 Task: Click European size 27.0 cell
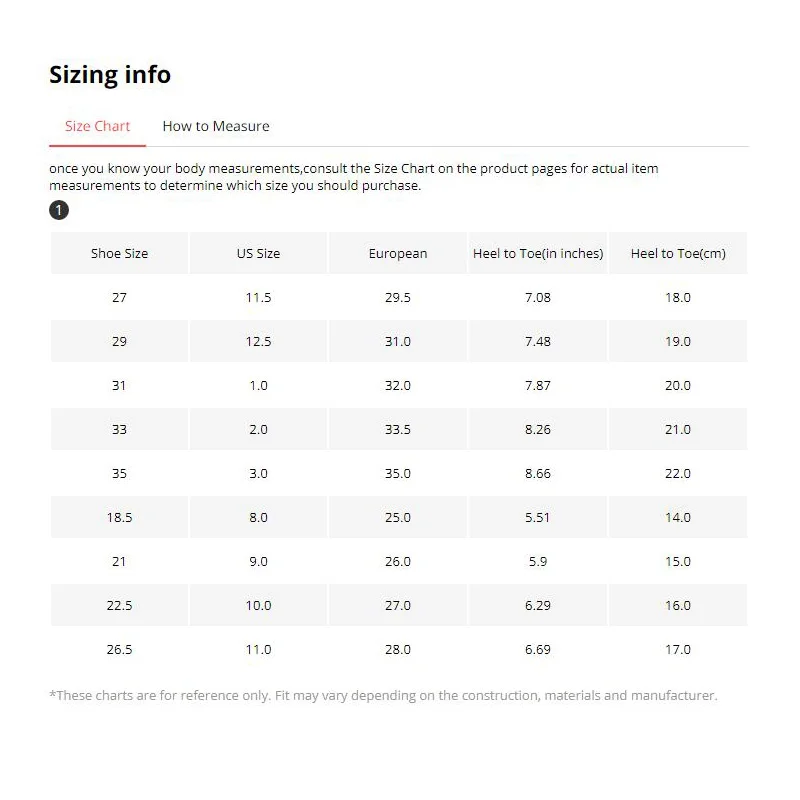click(x=397, y=605)
